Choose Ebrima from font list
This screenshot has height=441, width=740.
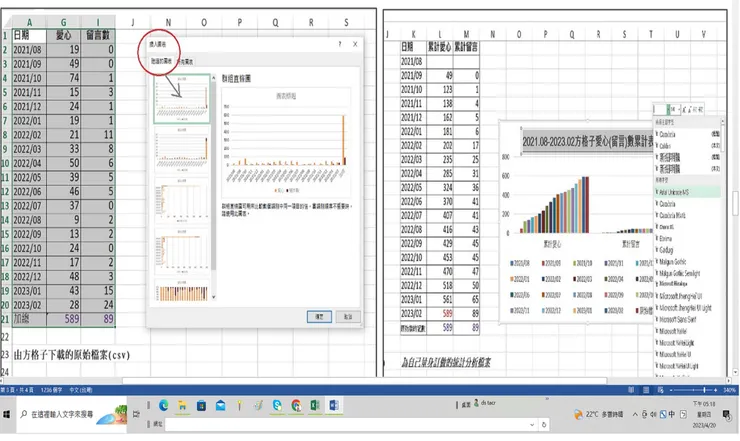point(687,238)
